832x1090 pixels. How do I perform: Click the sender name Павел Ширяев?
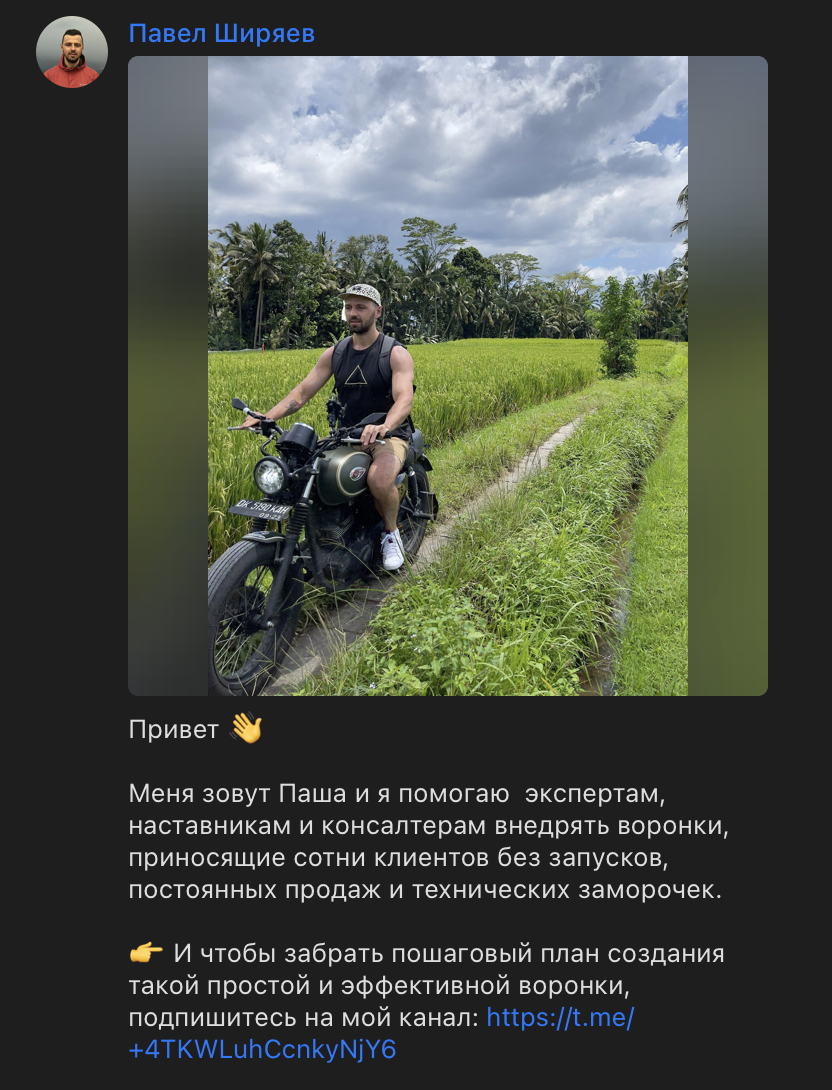(x=222, y=33)
